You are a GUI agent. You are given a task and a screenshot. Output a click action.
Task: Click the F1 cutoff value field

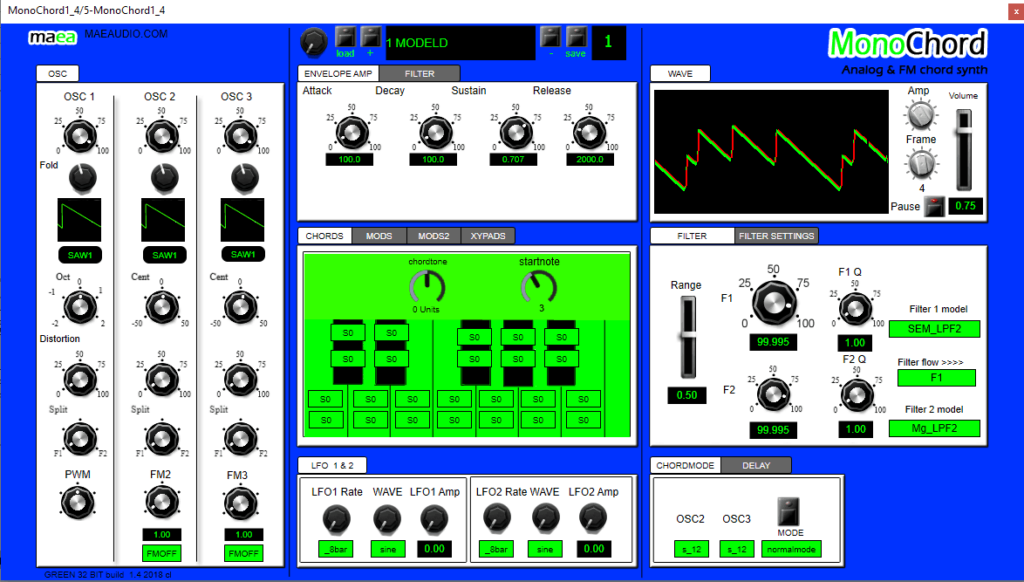[772, 343]
